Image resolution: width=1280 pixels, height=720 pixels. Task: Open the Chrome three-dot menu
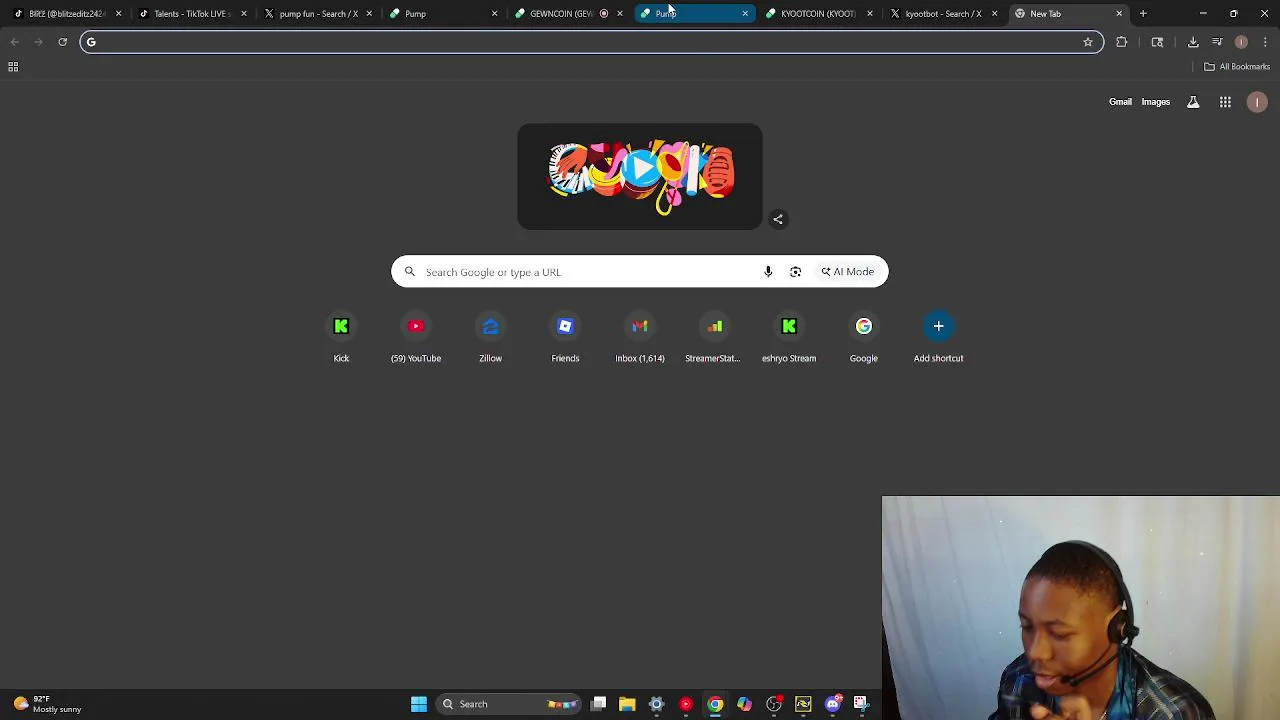coord(1265,42)
